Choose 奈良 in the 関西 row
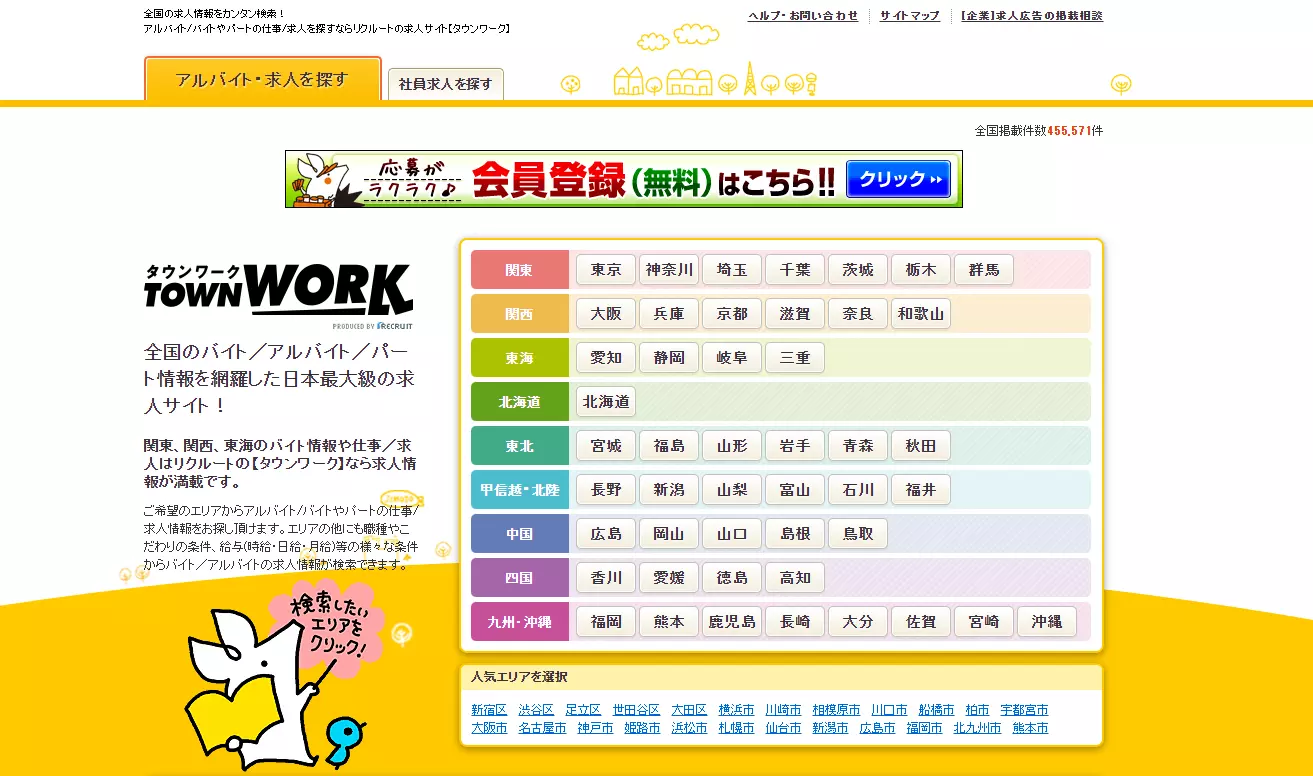The image size is (1313, 776). (858, 314)
